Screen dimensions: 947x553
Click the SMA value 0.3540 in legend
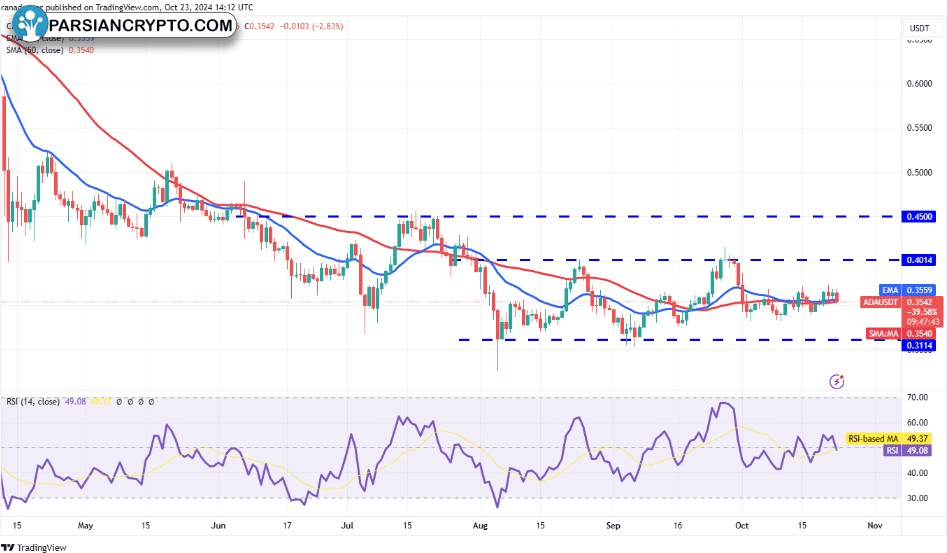point(81,50)
